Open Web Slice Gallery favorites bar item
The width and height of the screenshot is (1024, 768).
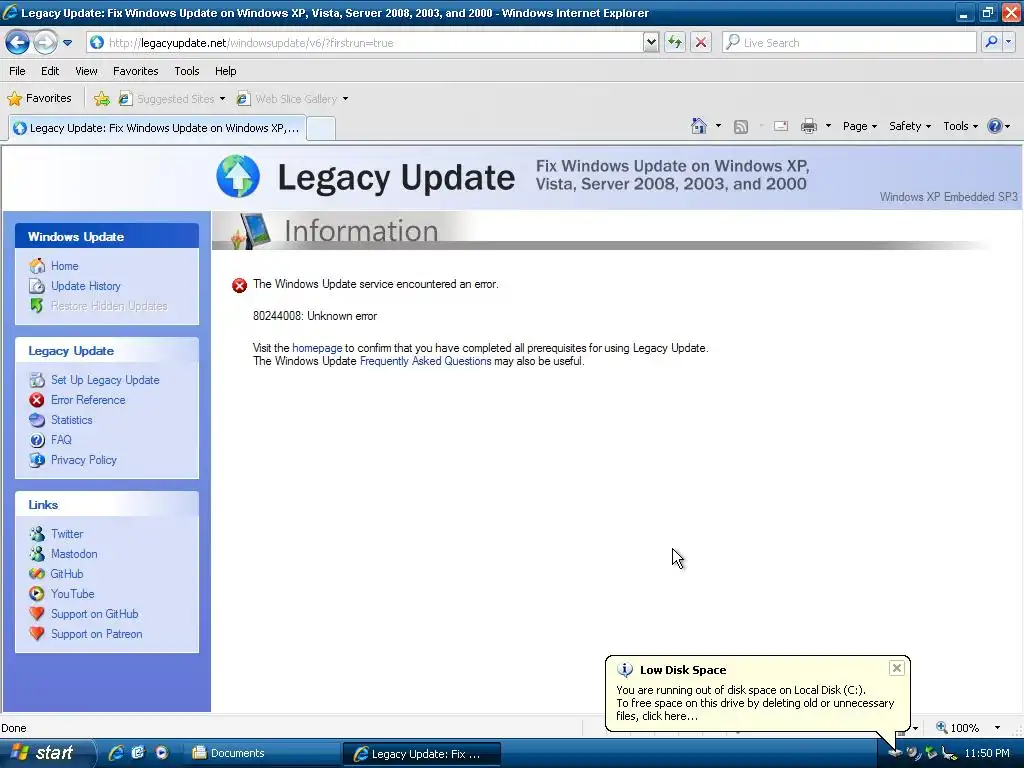click(292, 99)
